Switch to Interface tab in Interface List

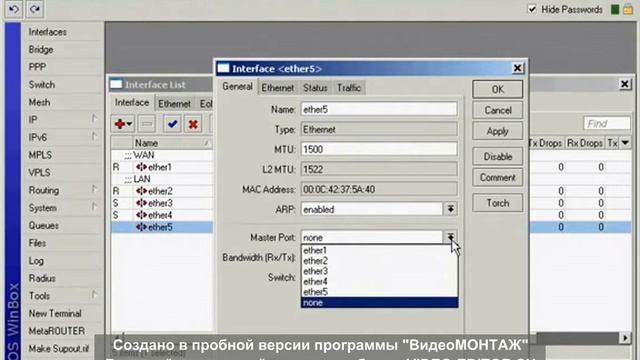click(132, 102)
